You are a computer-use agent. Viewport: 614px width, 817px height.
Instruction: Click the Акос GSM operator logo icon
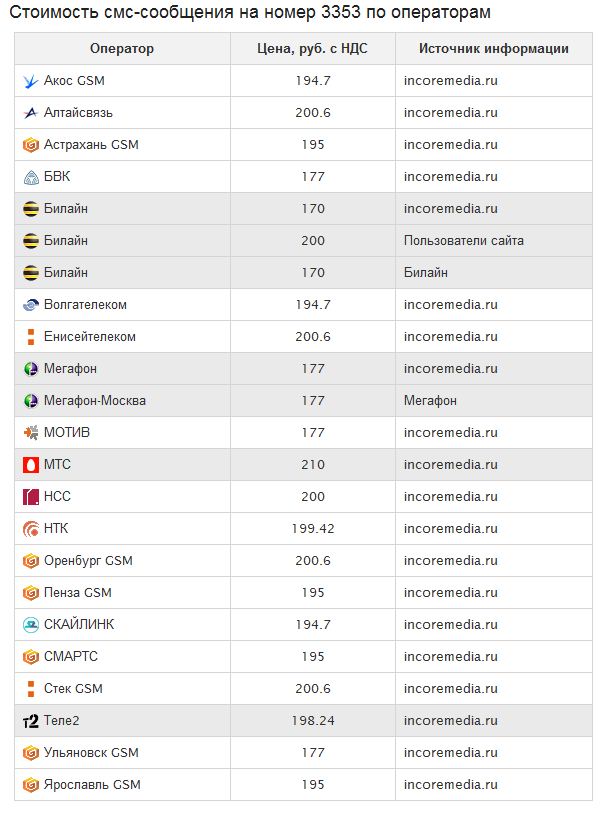click(x=30, y=81)
